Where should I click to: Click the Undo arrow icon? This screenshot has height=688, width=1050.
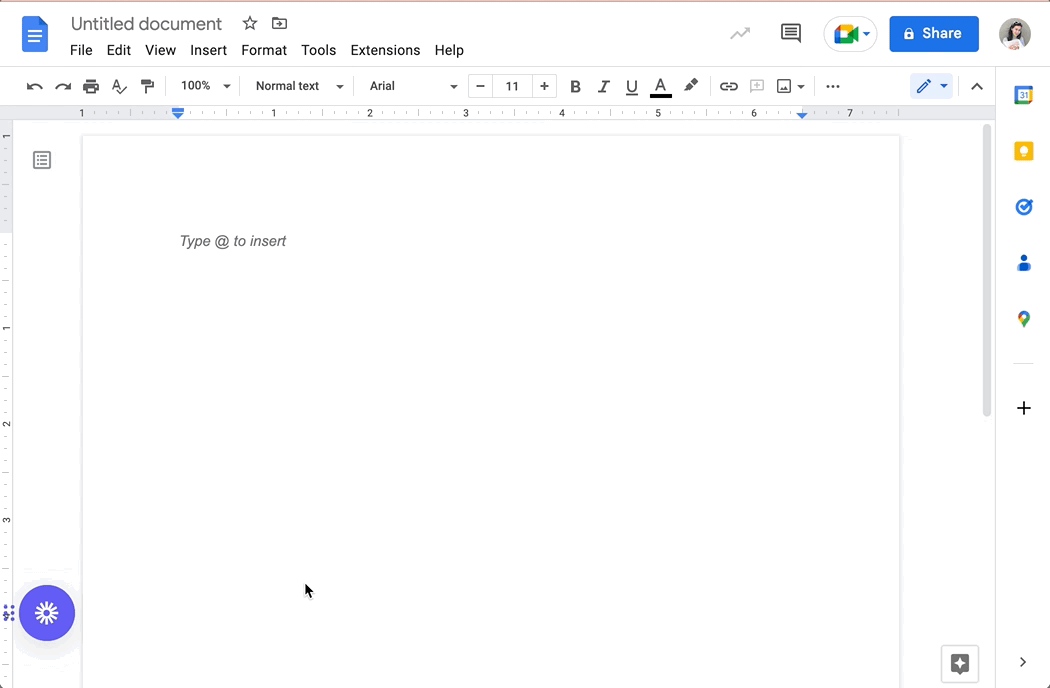coord(35,87)
